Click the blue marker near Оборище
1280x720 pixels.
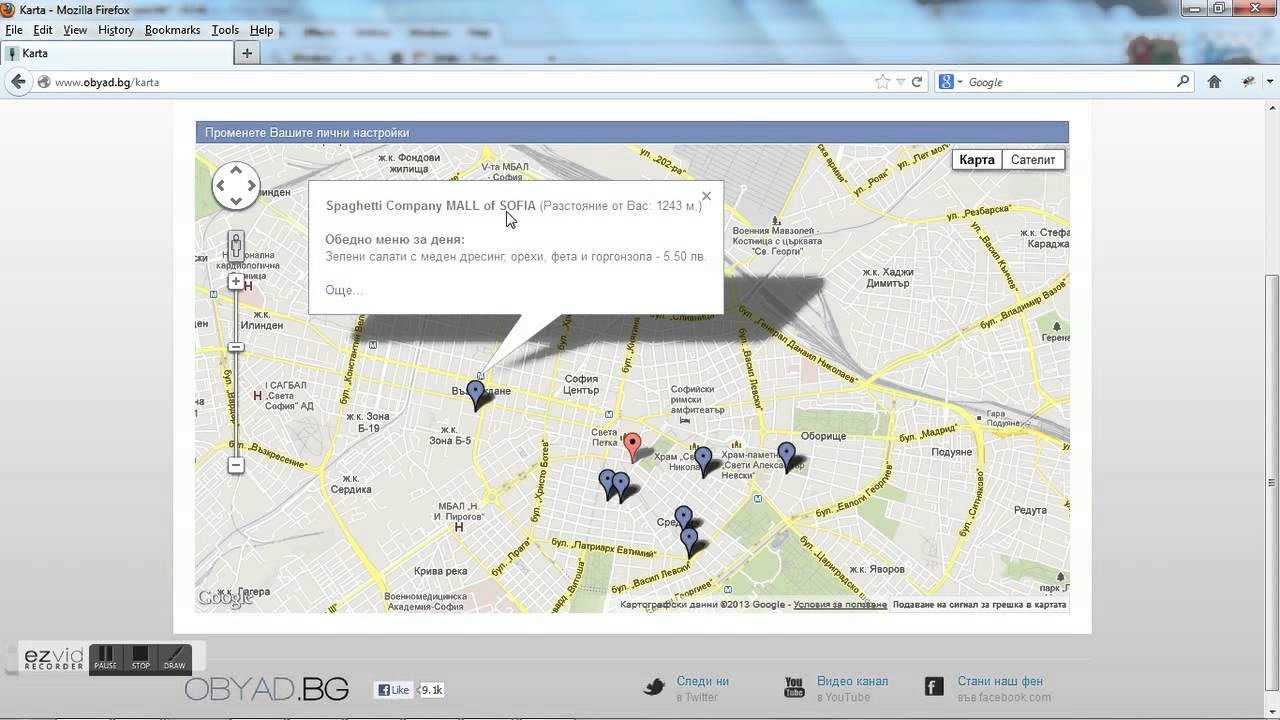[787, 456]
